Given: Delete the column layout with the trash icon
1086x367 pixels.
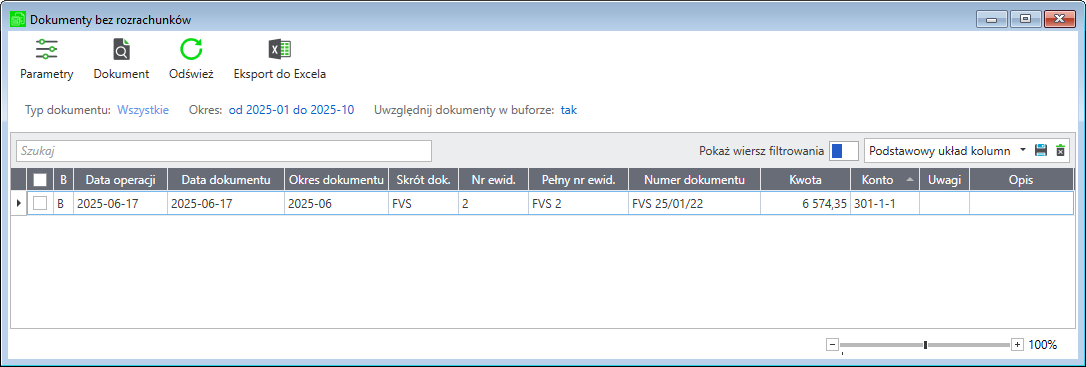Looking at the screenshot, I should pyautogui.click(x=1060, y=150).
